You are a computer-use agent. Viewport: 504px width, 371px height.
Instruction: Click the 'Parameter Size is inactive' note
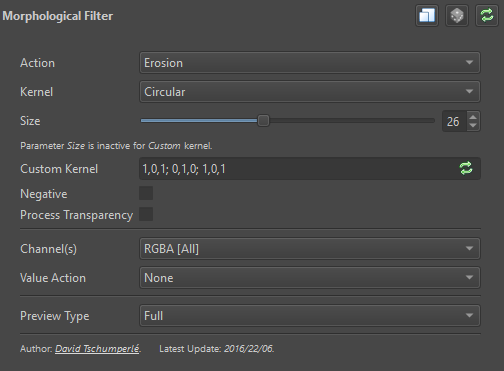116,146
